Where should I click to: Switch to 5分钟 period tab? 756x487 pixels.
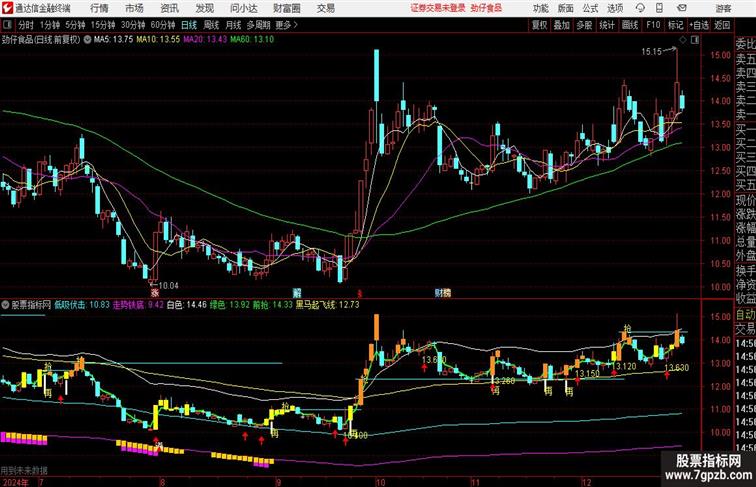75,25
